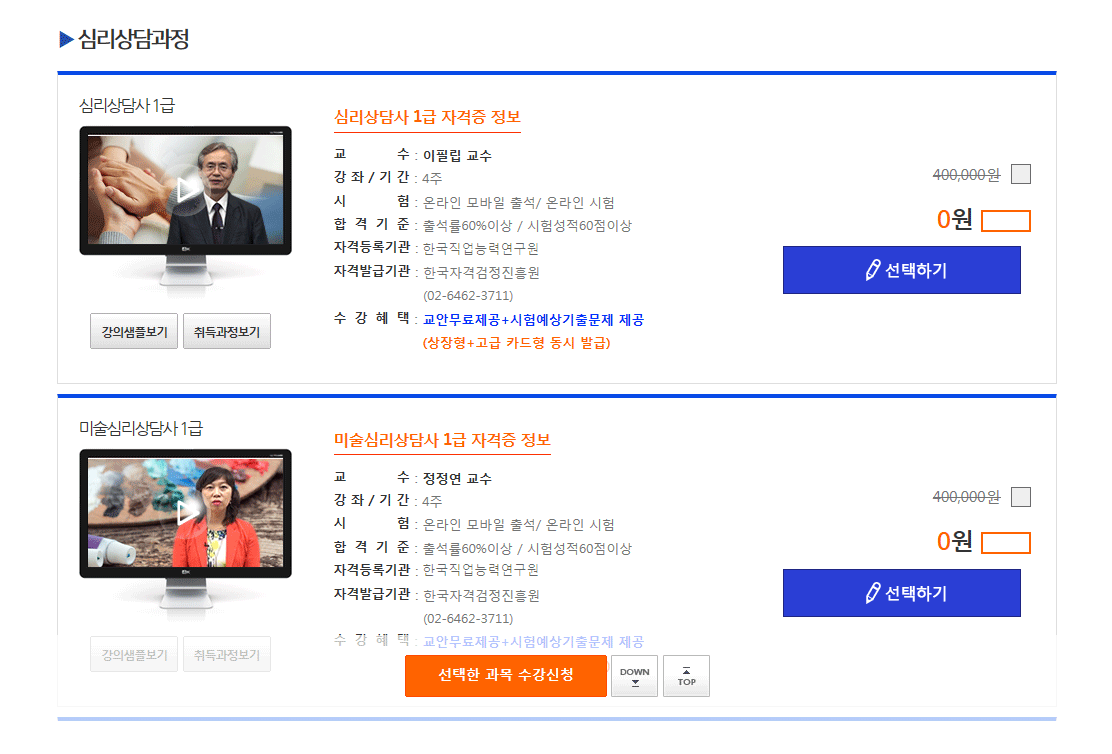This screenshot has width=1112, height=754.
Task: Click 선택하기 for the 미술심리상담사 1급 course
Action: [x=901, y=593]
